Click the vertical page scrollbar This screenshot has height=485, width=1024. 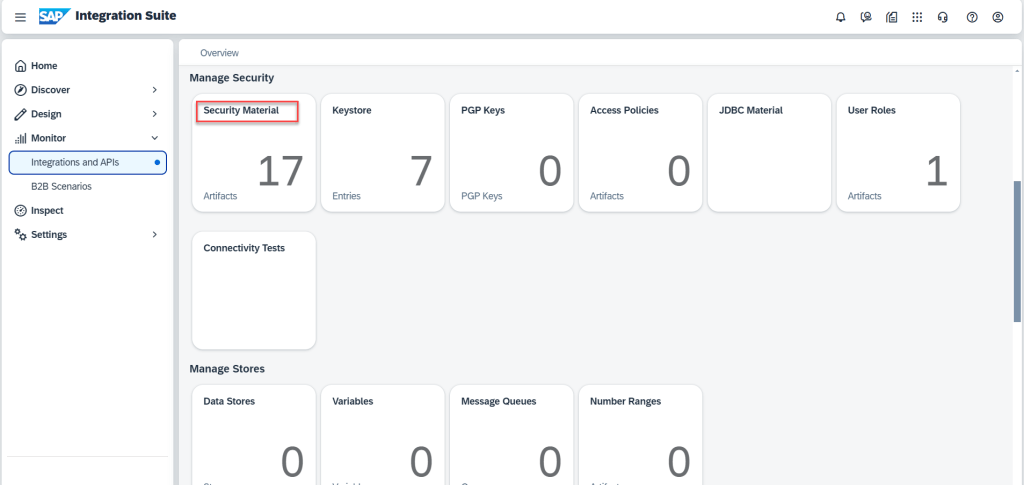(1017, 250)
